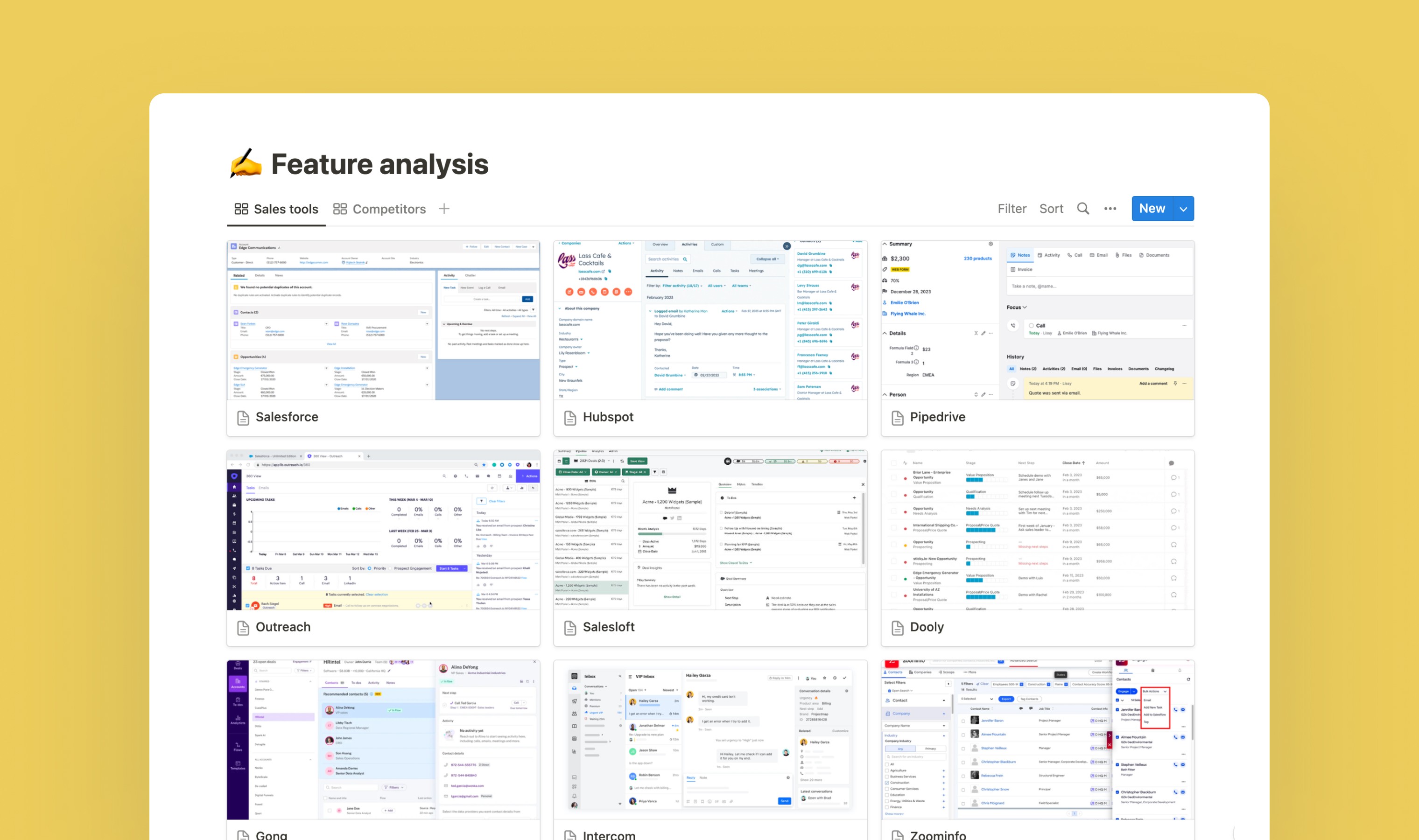The image size is (1419, 840).
Task: Click the page icon beside Pipedrive
Action: click(x=897, y=418)
